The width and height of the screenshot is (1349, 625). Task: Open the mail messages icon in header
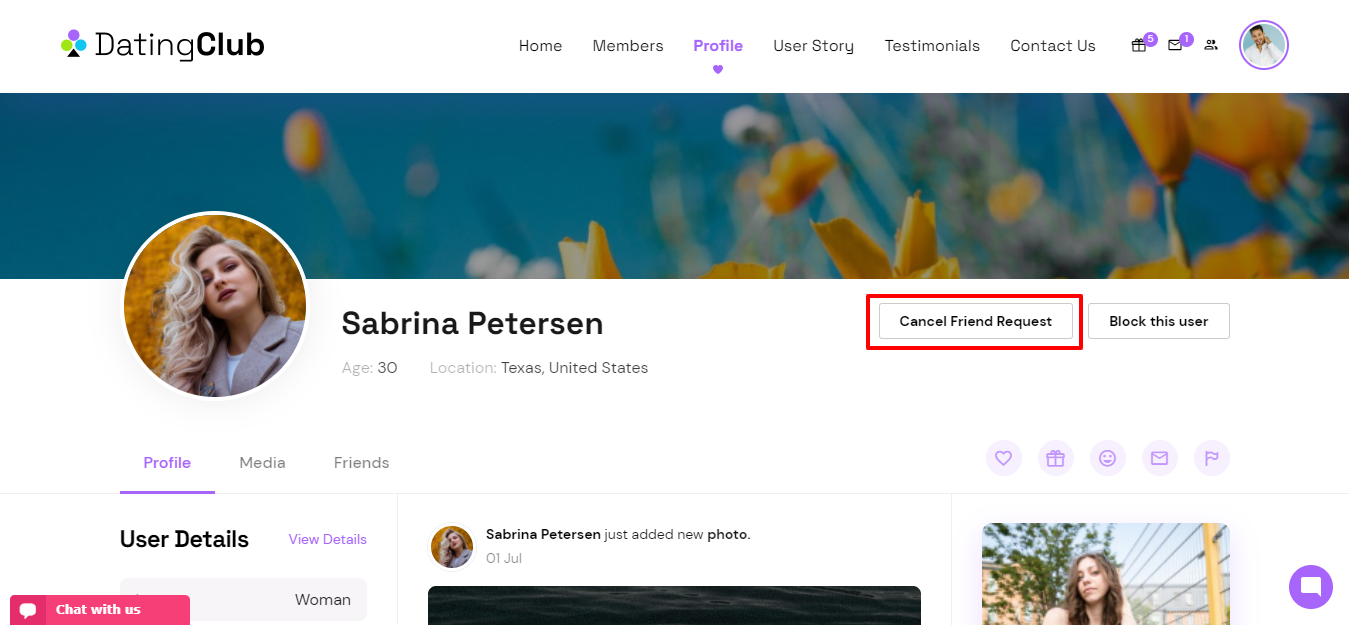click(x=1175, y=45)
